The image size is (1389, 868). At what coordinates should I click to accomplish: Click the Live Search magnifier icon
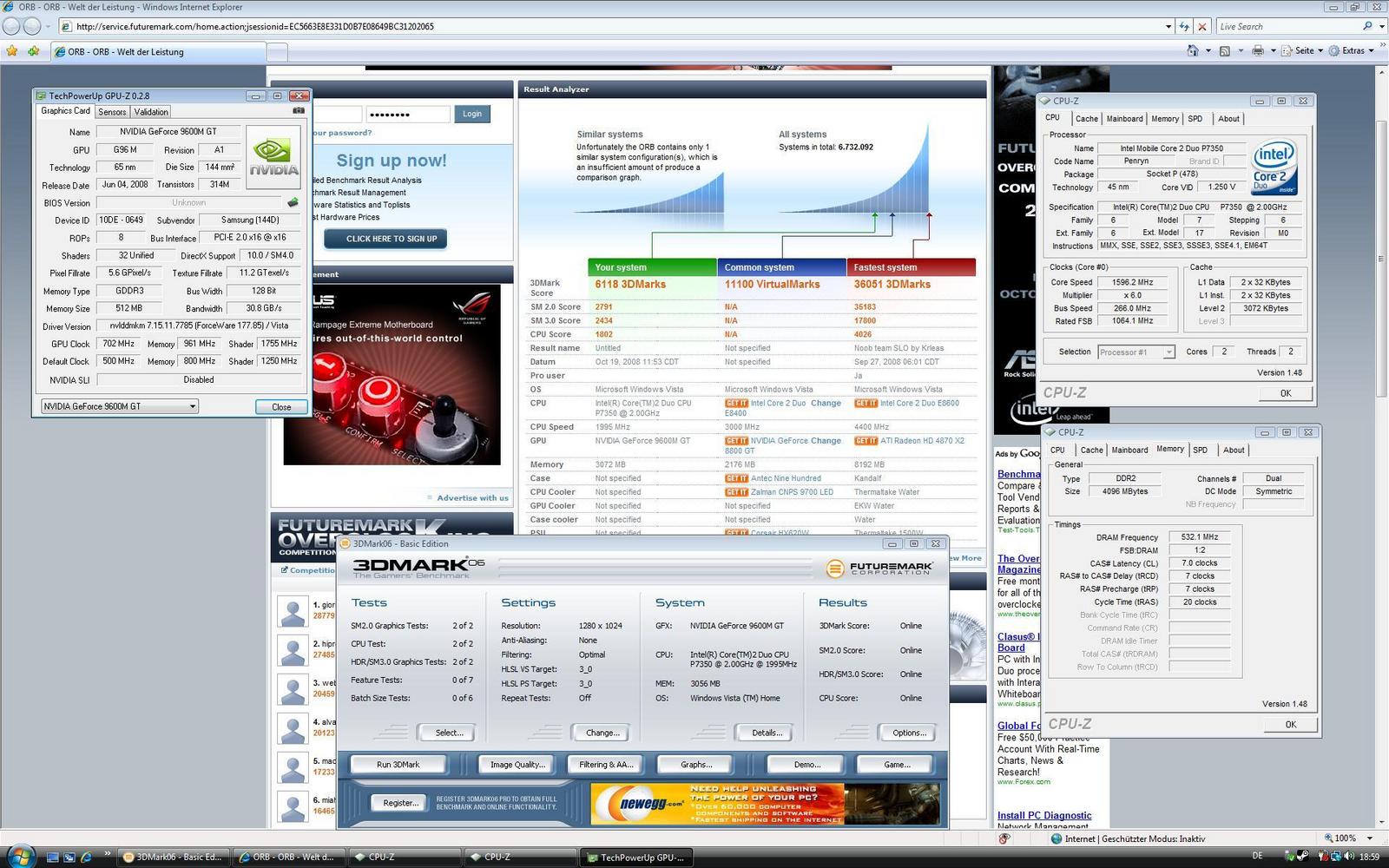coord(1367,26)
